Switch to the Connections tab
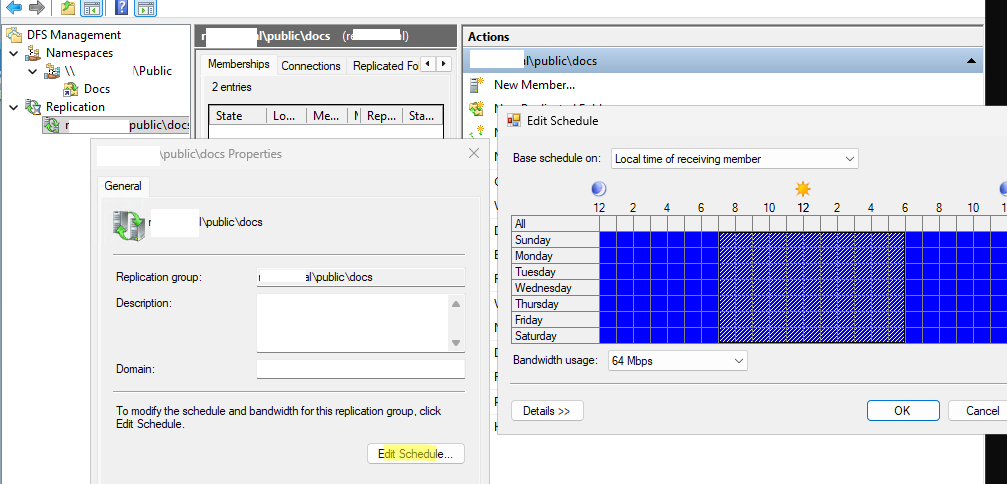 tap(310, 66)
